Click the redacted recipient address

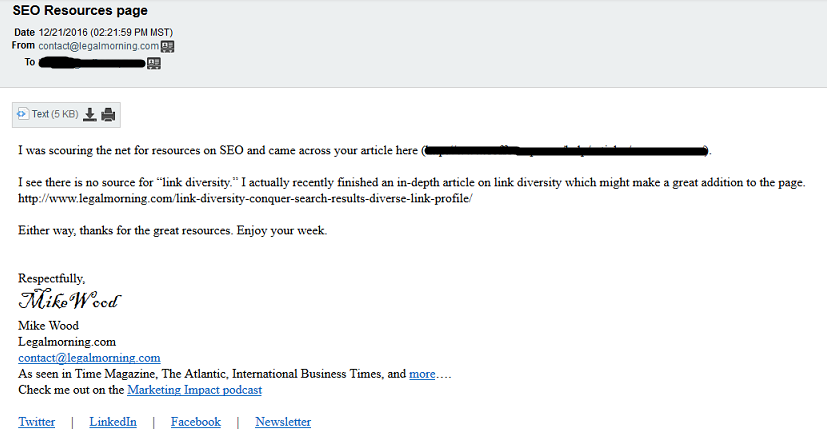(93, 62)
